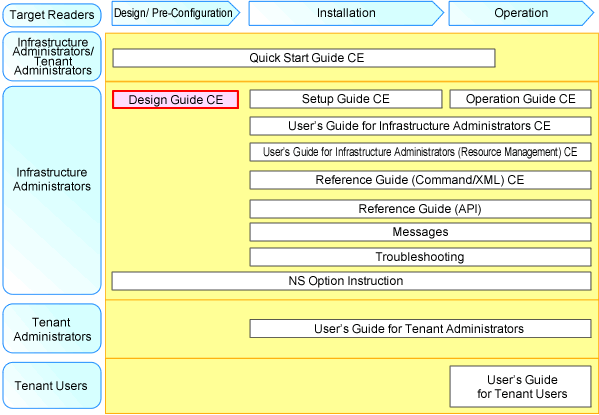Click the Design/ Pre-Configuration phase arrow
The height and width of the screenshot is (415, 599).
(x=176, y=13)
